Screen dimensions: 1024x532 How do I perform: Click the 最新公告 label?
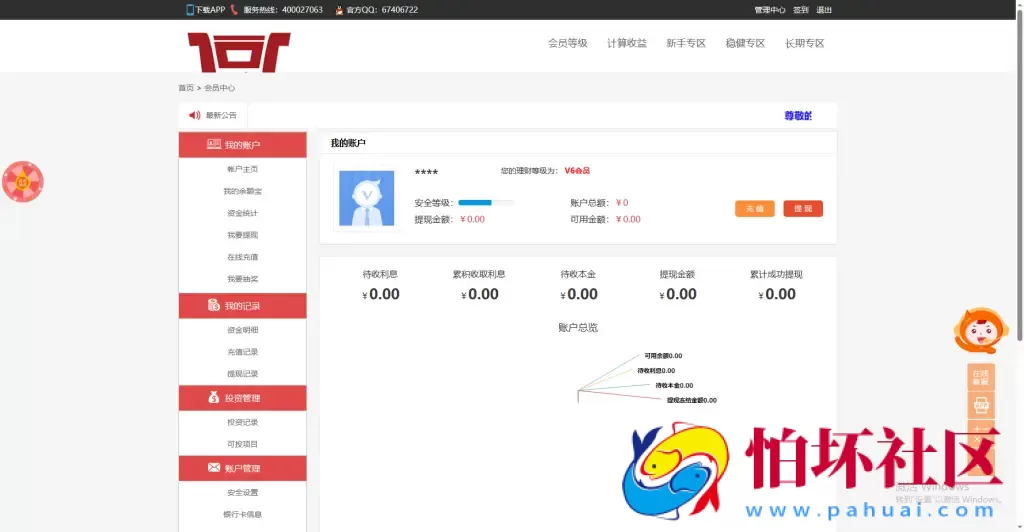[x=221, y=116]
